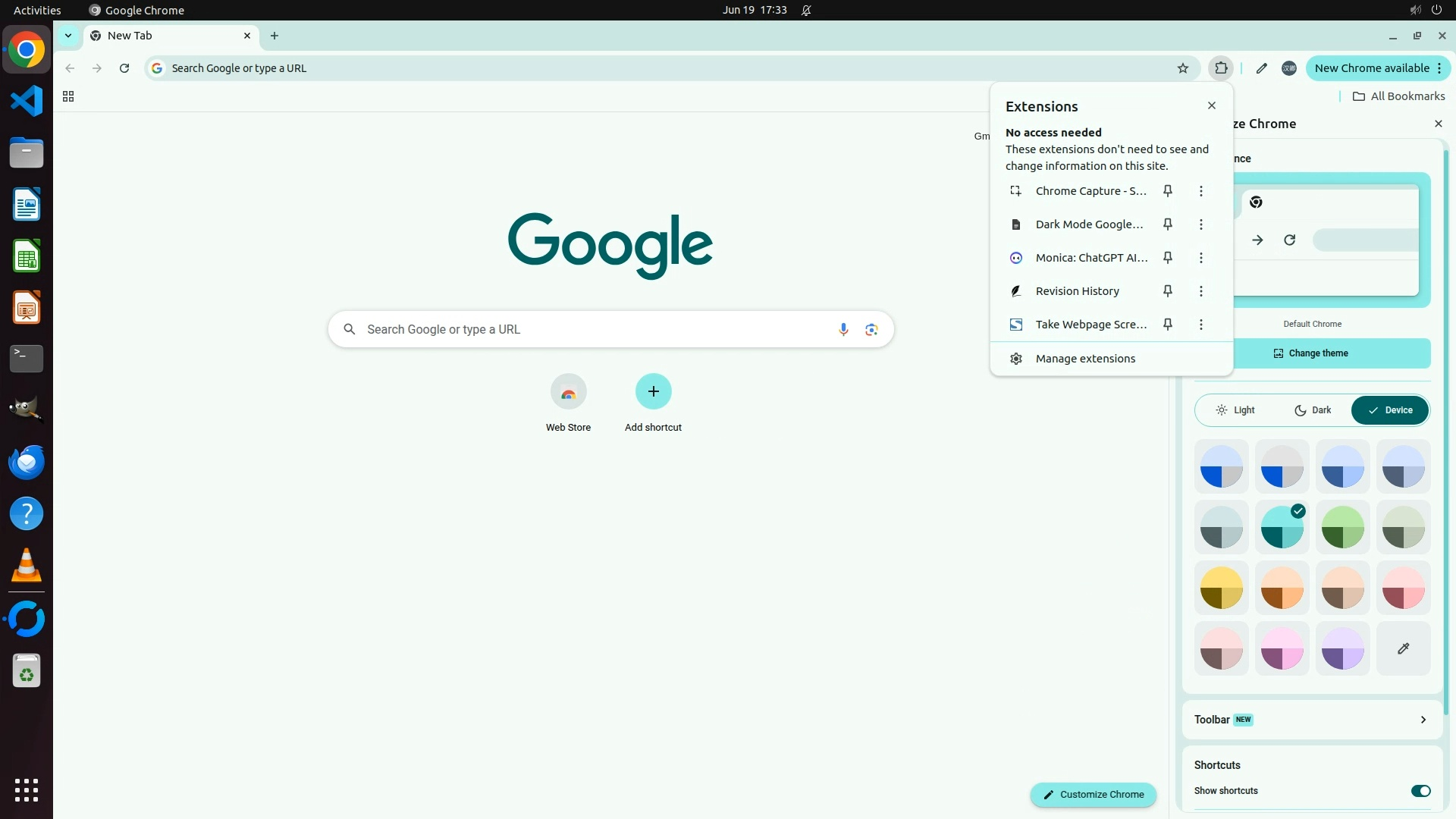This screenshot has width=1456, height=819.
Task: Open Manage extensions
Action: tap(1085, 359)
